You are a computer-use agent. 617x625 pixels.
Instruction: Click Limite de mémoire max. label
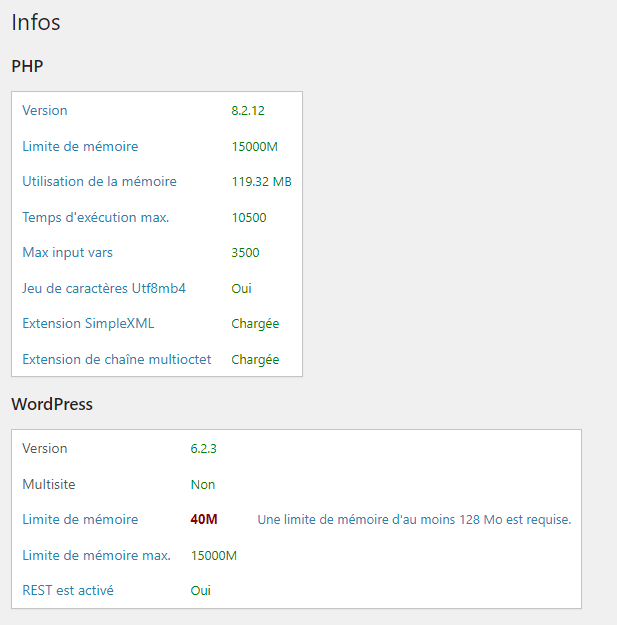tap(96, 555)
